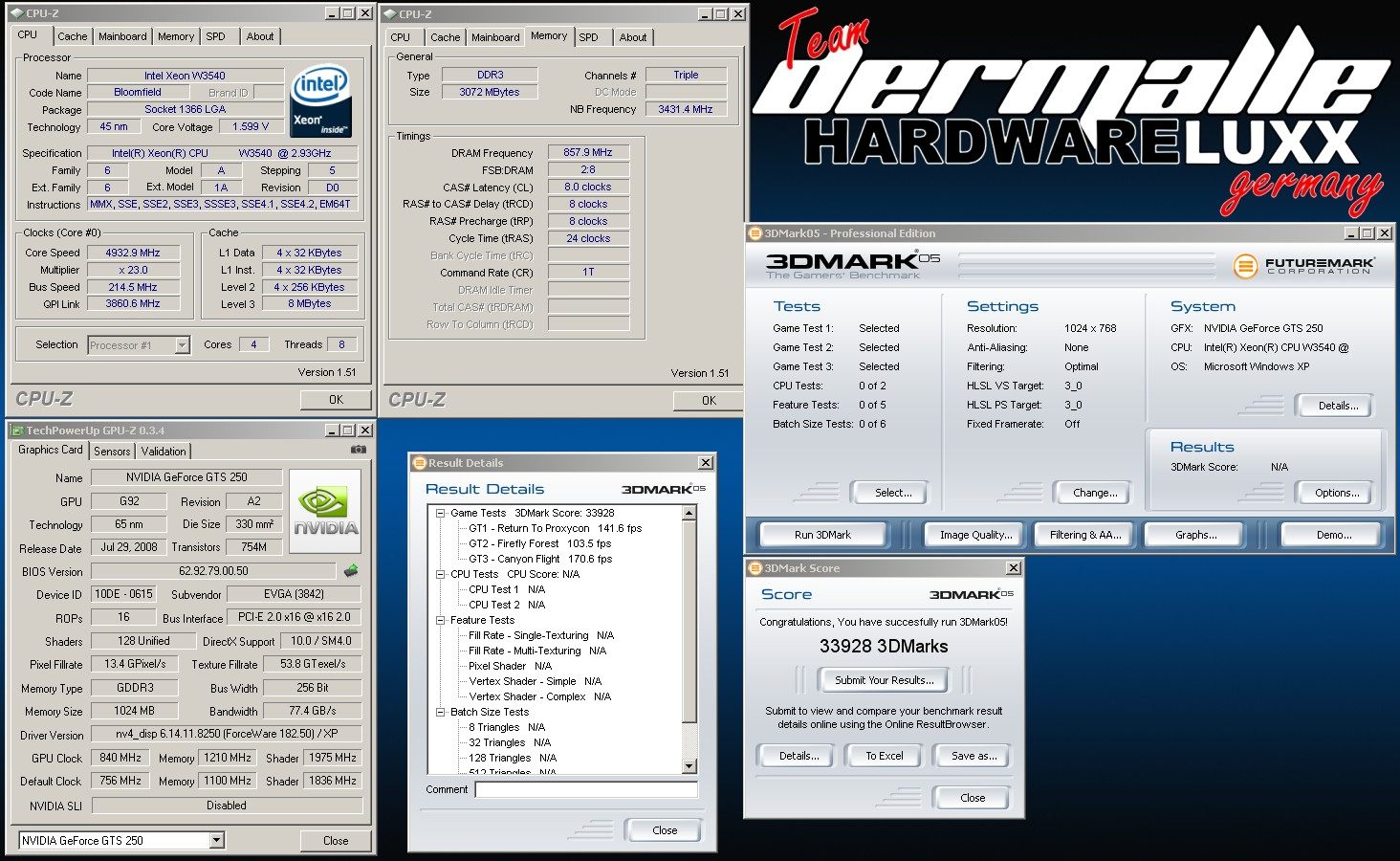The height and width of the screenshot is (861, 1400).
Task: Open Filtering & AA... settings
Action: [1085, 535]
